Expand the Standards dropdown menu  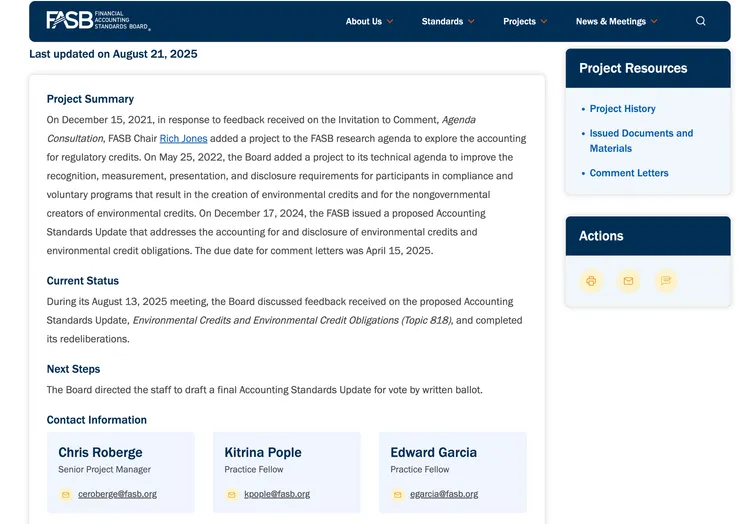pyautogui.click(x=447, y=21)
